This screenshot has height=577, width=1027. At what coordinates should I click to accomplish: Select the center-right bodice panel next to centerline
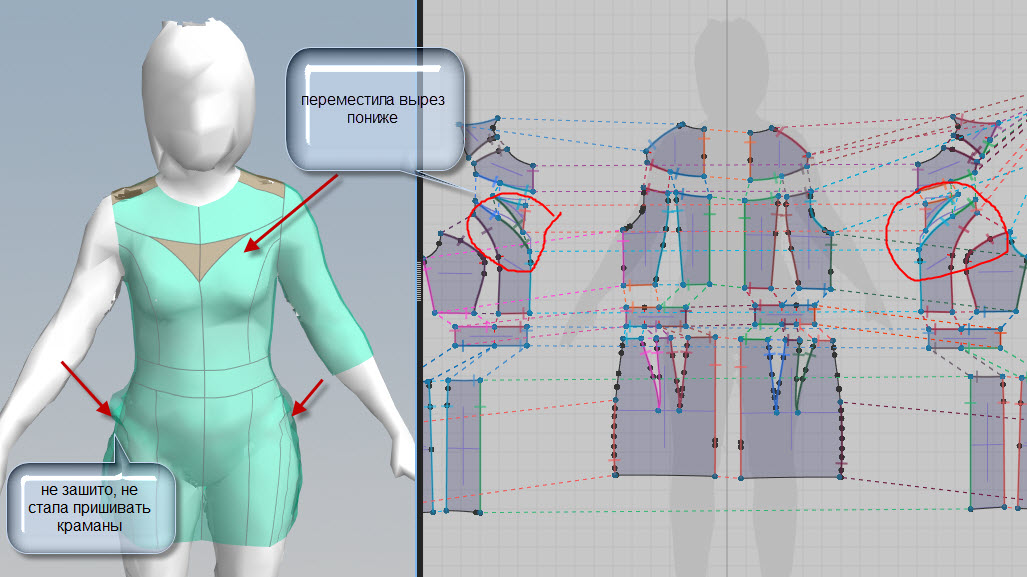pyautogui.click(x=760, y=242)
